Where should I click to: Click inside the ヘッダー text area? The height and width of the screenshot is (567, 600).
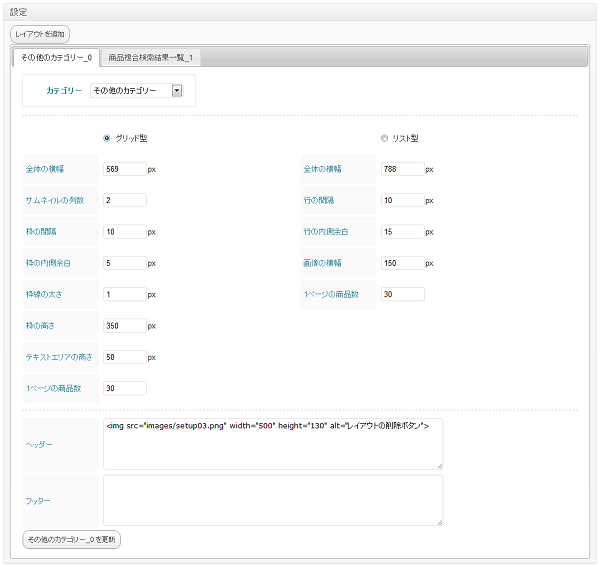pos(273,444)
